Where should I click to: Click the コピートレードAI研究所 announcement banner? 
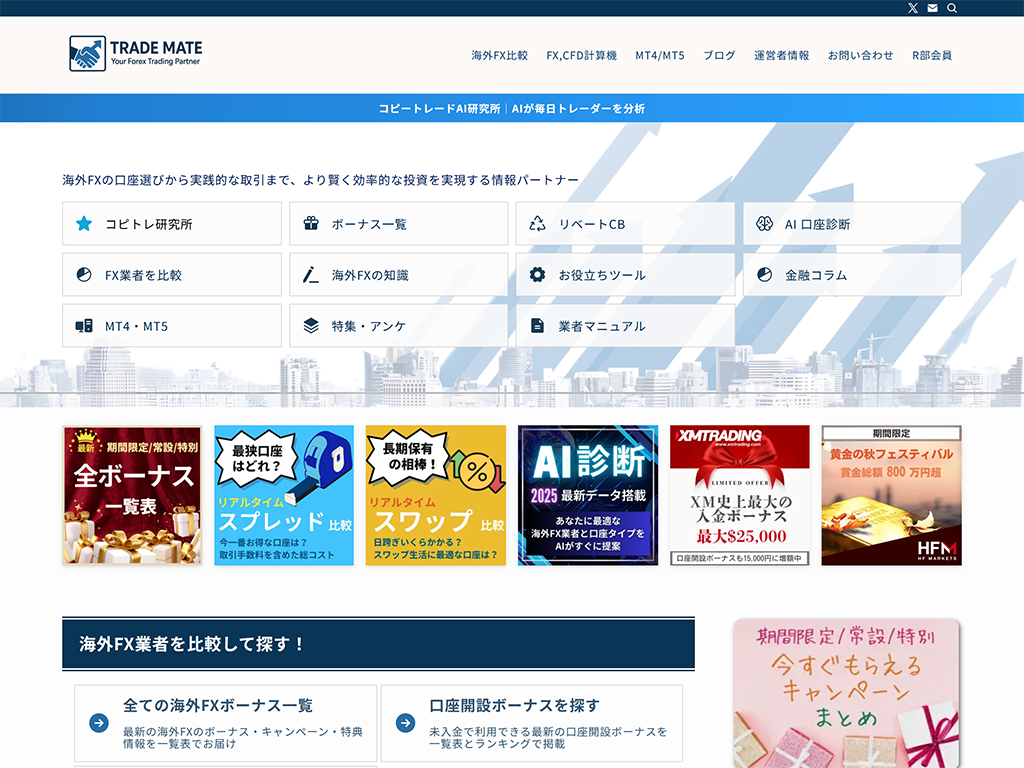511,108
